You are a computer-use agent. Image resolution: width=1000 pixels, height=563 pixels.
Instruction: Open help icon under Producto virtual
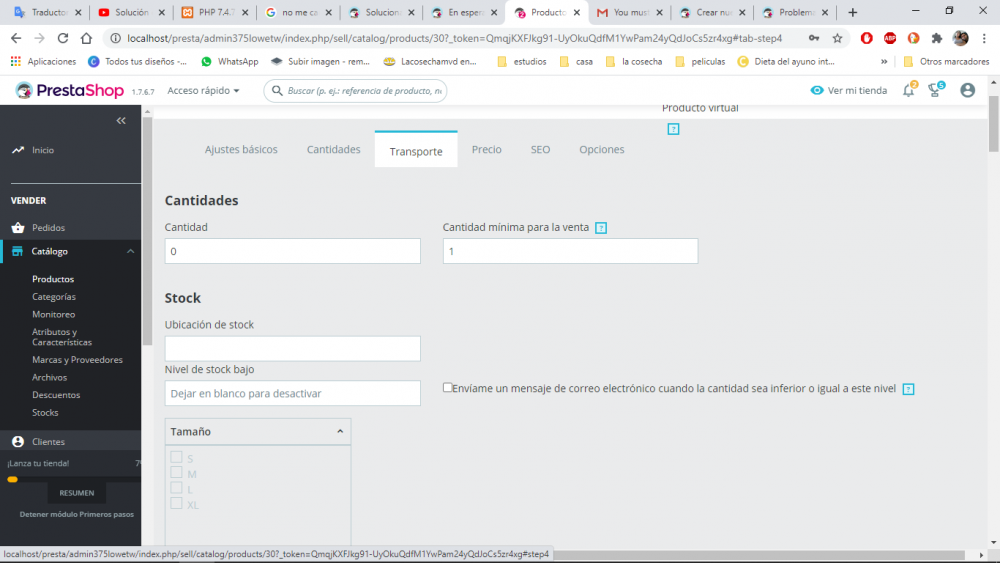point(673,129)
